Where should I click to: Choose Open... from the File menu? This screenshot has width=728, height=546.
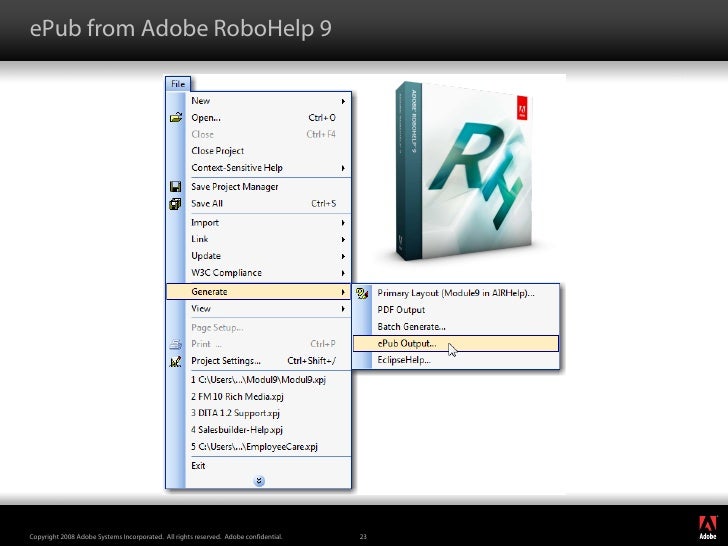pyautogui.click(x=258, y=118)
